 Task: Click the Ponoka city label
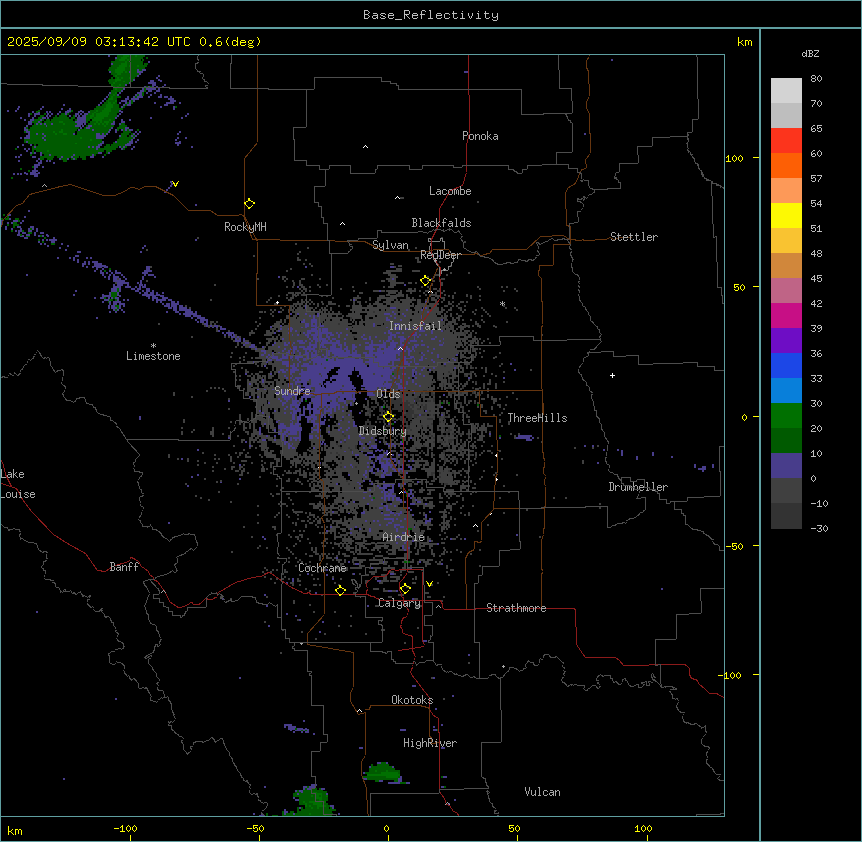[480, 136]
